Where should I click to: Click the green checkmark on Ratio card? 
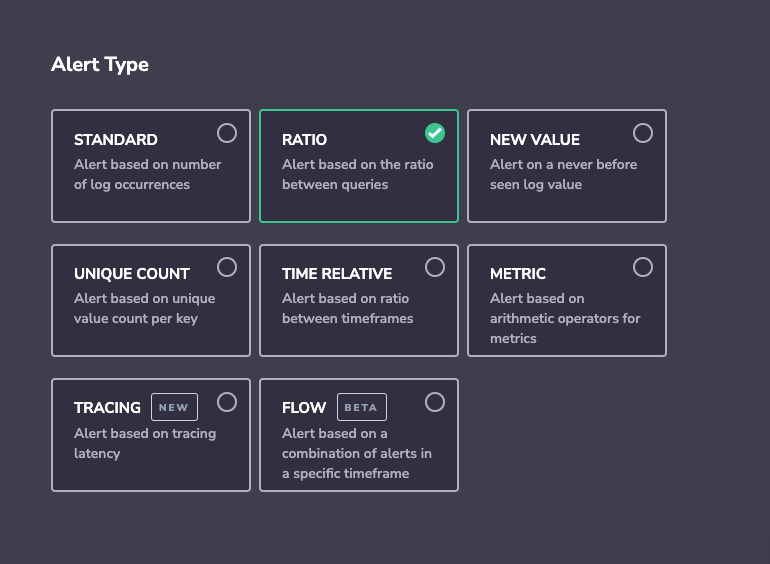435,133
